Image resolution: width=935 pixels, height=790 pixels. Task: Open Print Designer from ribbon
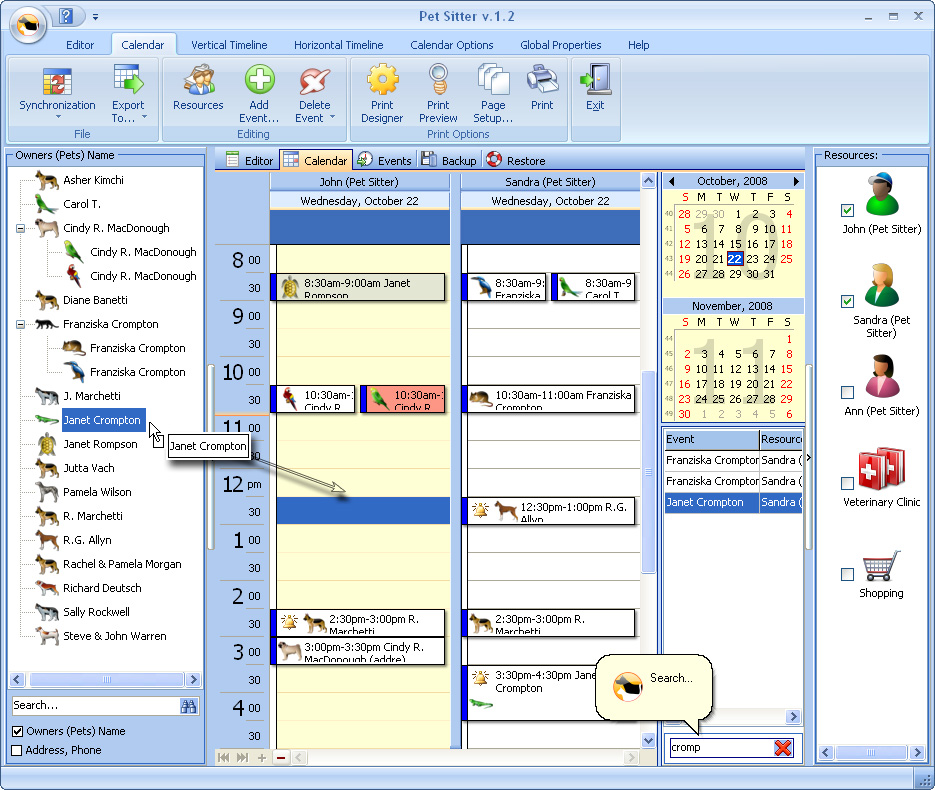tap(382, 80)
